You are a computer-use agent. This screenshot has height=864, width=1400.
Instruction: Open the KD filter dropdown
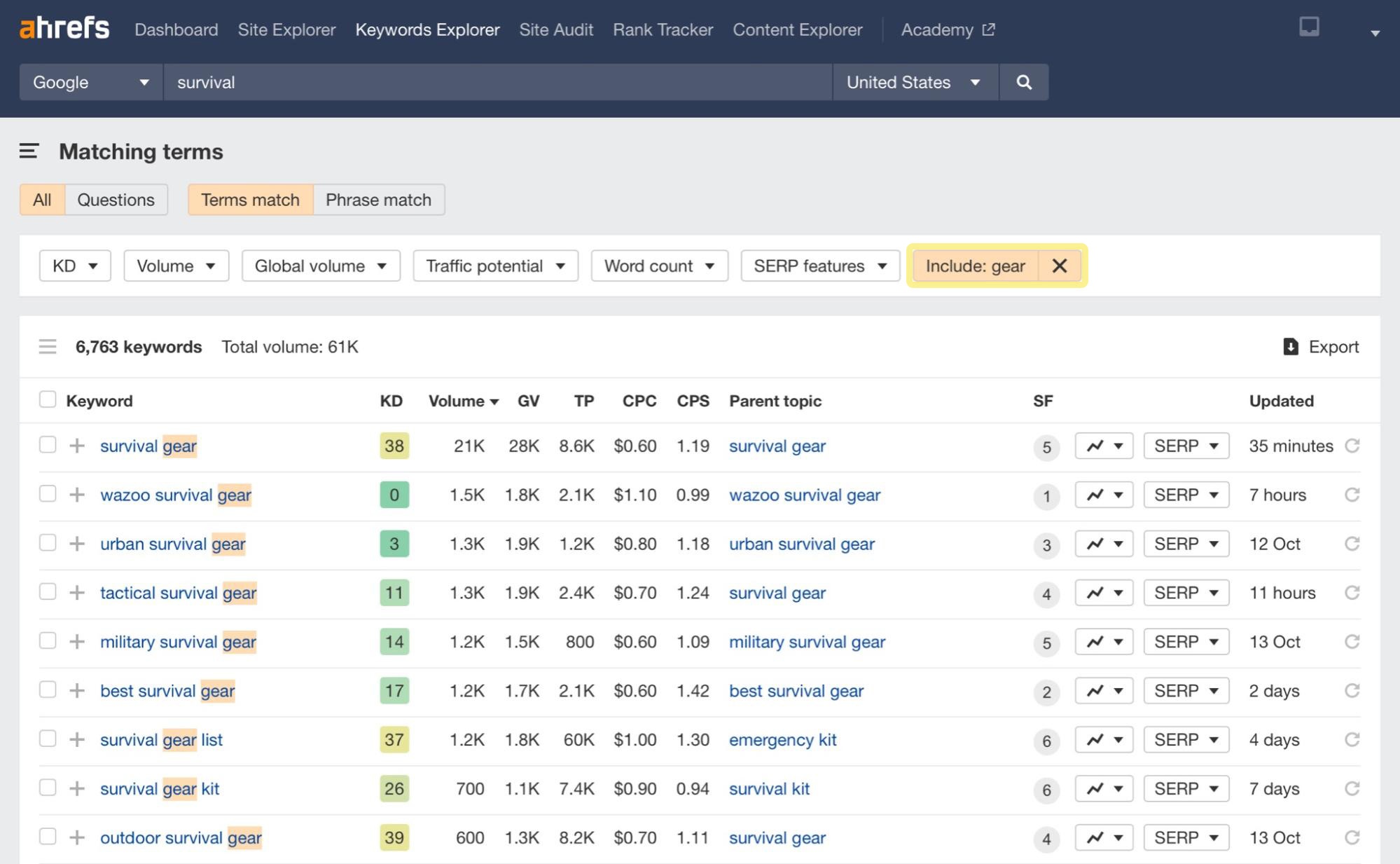74,266
